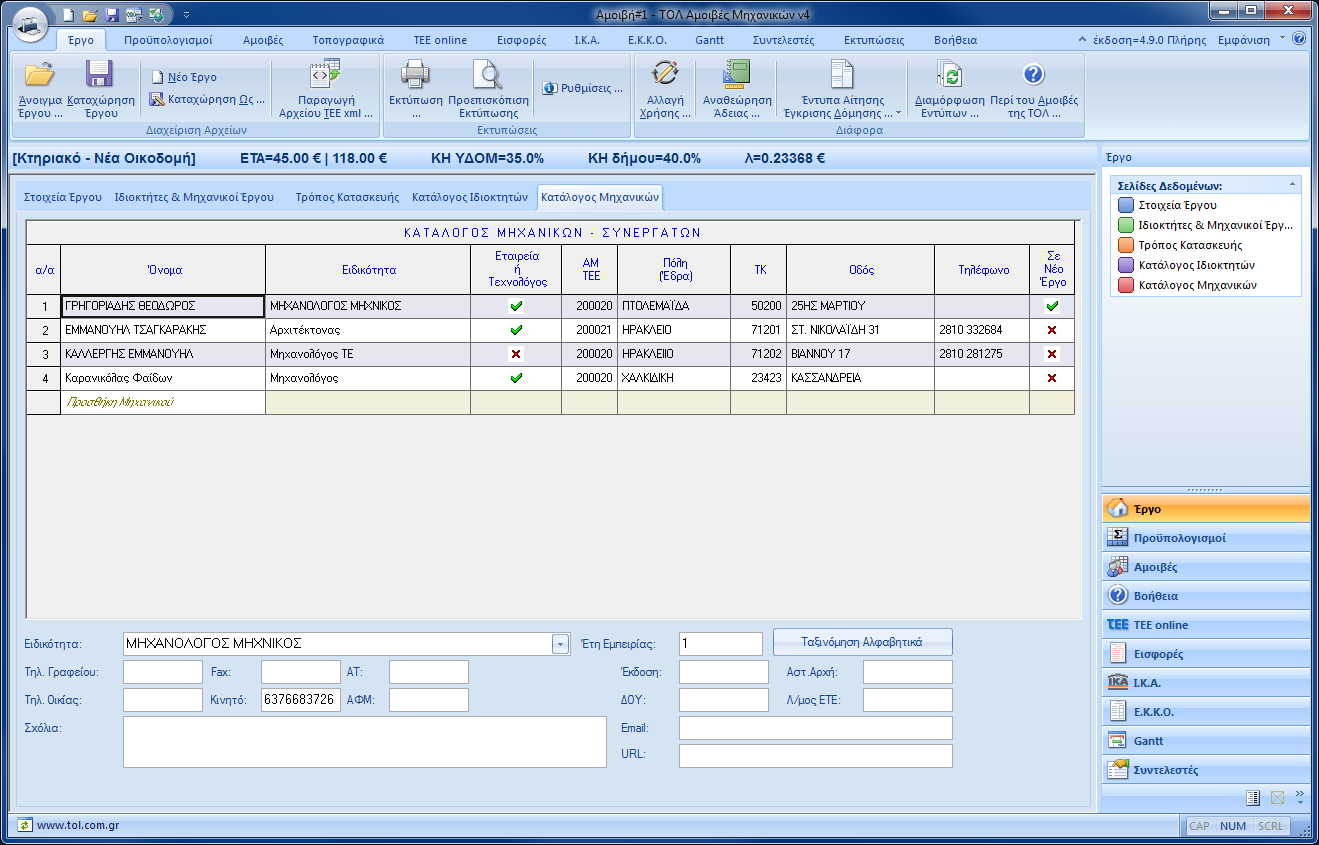The image size is (1319, 845).
Task: Click the quick access save diskette icon
Action: tap(112, 14)
